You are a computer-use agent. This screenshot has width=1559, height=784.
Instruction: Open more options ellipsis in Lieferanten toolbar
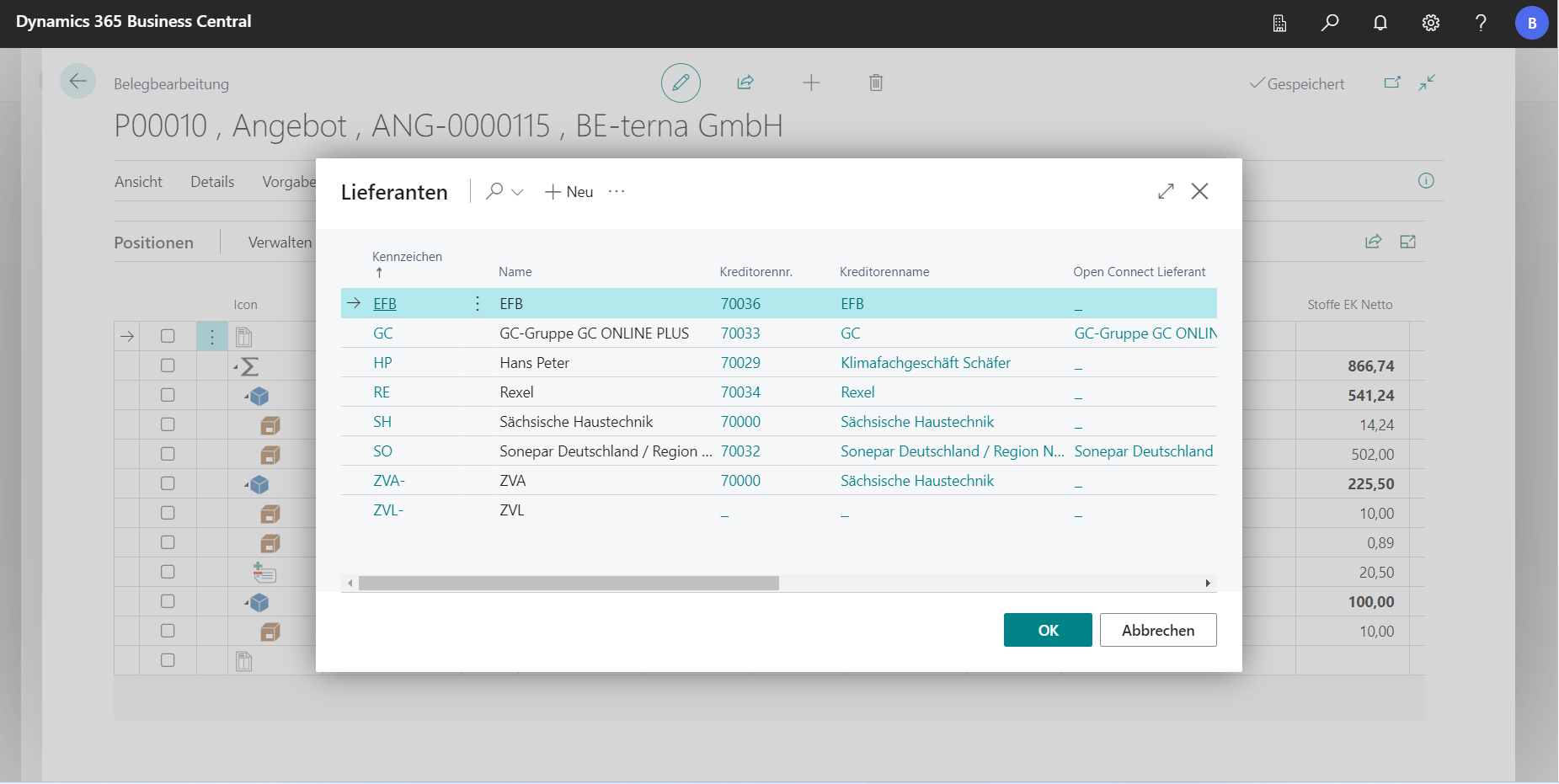617,192
